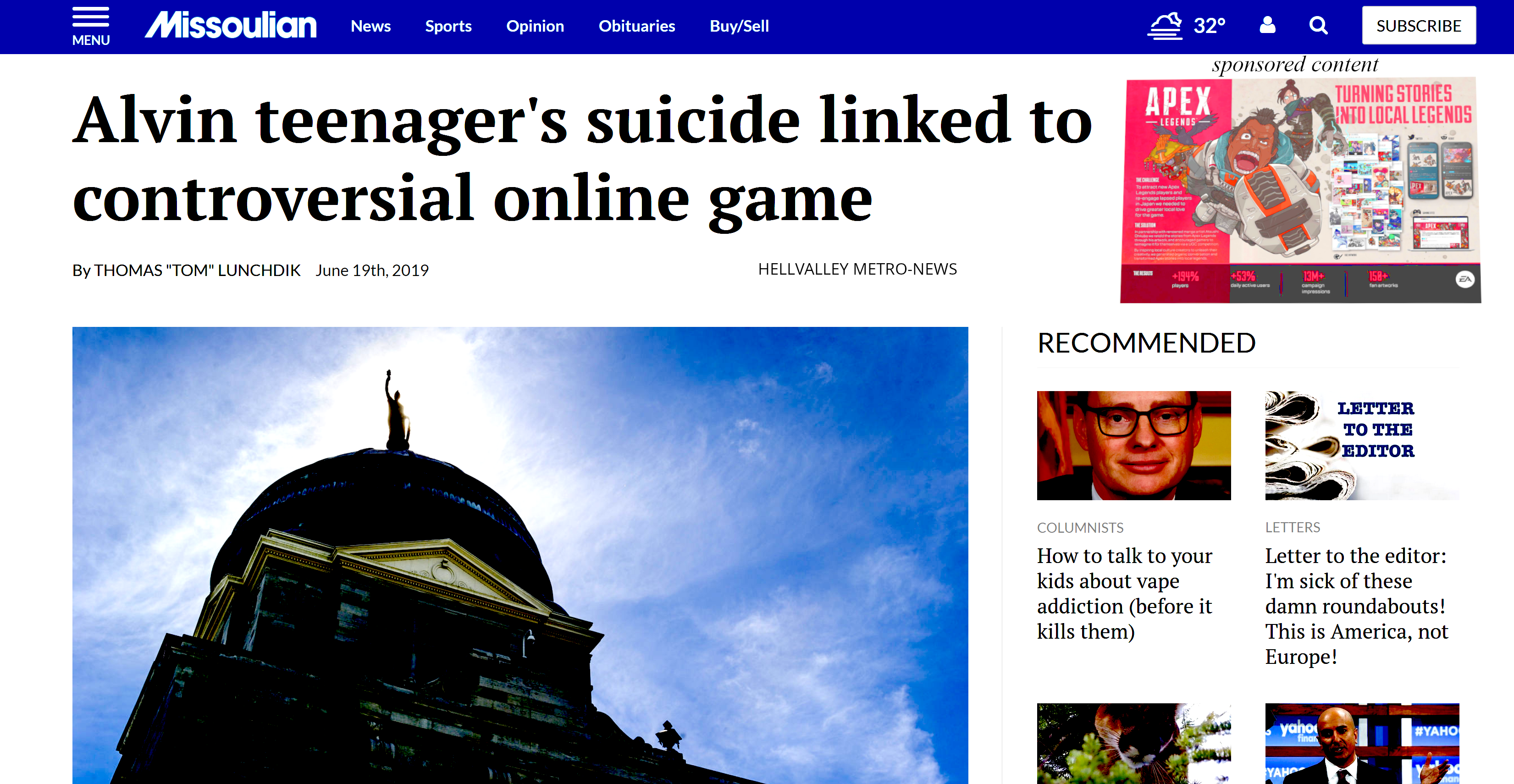Open the Apex Legends sponsored ad
The height and width of the screenshot is (784, 1514).
point(1300,190)
